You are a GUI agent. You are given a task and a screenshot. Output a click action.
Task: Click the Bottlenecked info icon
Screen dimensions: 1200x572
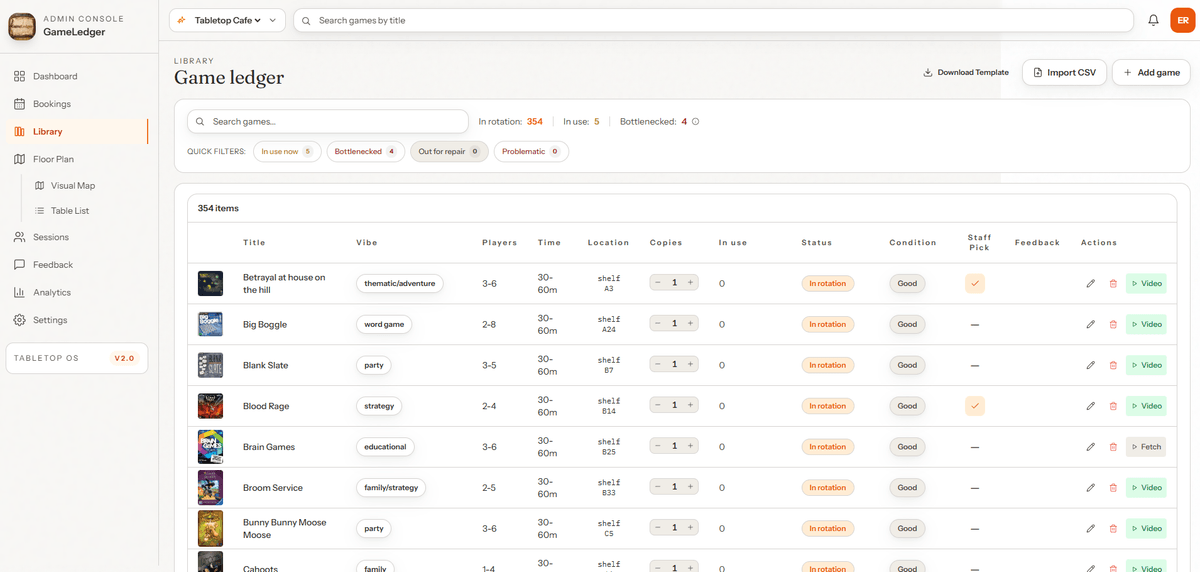click(696, 122)
